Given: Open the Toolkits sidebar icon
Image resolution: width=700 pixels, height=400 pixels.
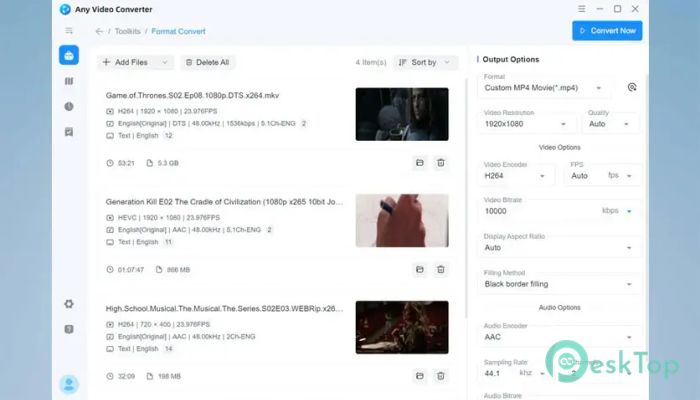Looking at the screenshot, I should tap(69, 55).
